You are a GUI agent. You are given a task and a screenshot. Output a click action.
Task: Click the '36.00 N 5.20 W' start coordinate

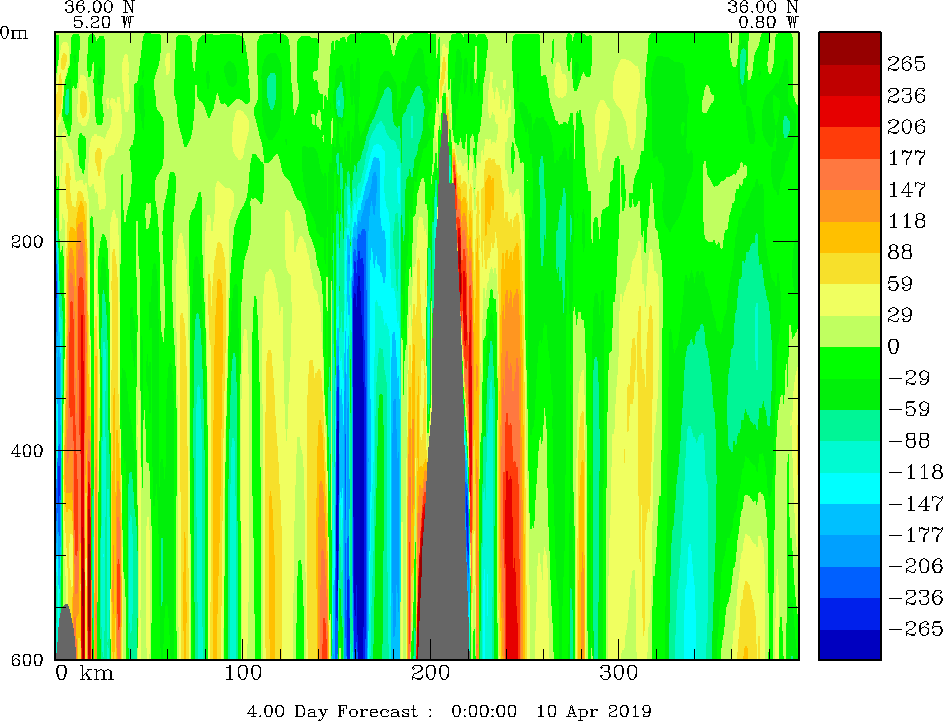(x=100, y=14)
